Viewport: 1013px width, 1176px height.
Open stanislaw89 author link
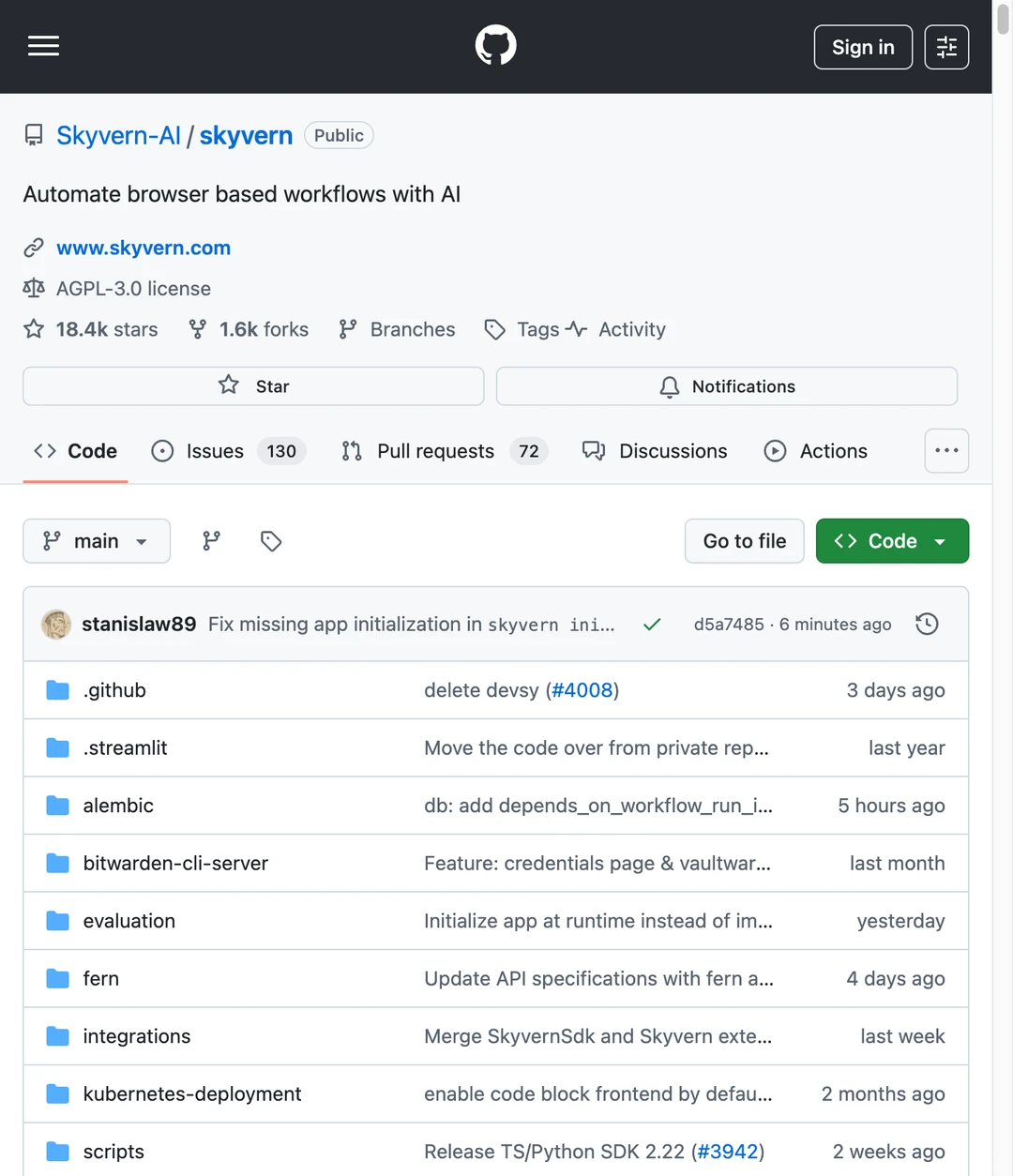(x=139, y=625)
